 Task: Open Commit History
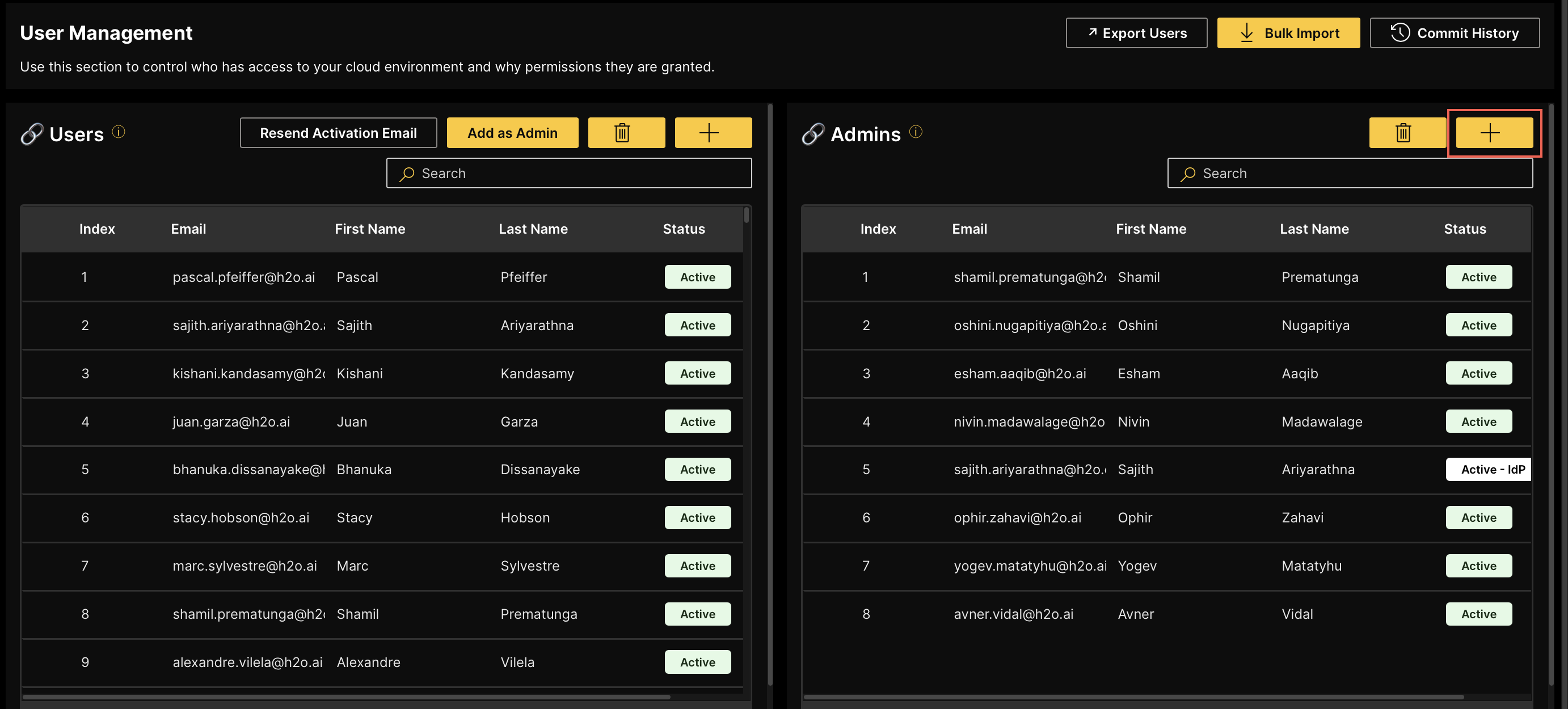point(1454,33)
